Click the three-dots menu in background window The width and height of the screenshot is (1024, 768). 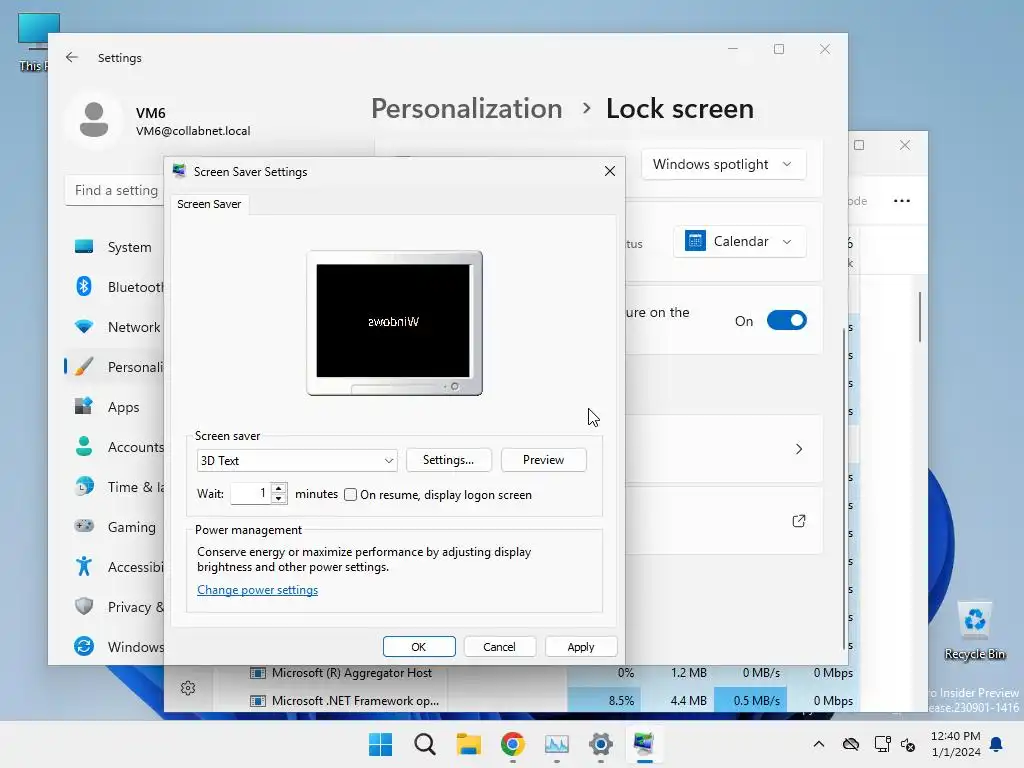tap(902, 200)
